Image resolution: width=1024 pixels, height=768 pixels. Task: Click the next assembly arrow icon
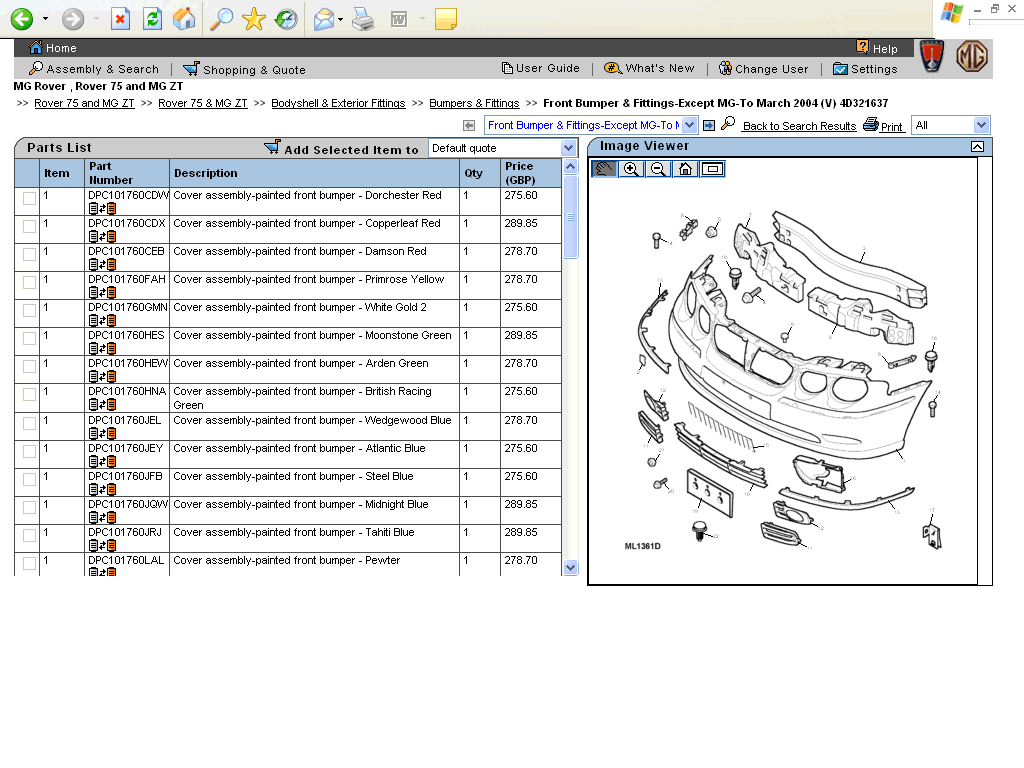click(709, 125)
